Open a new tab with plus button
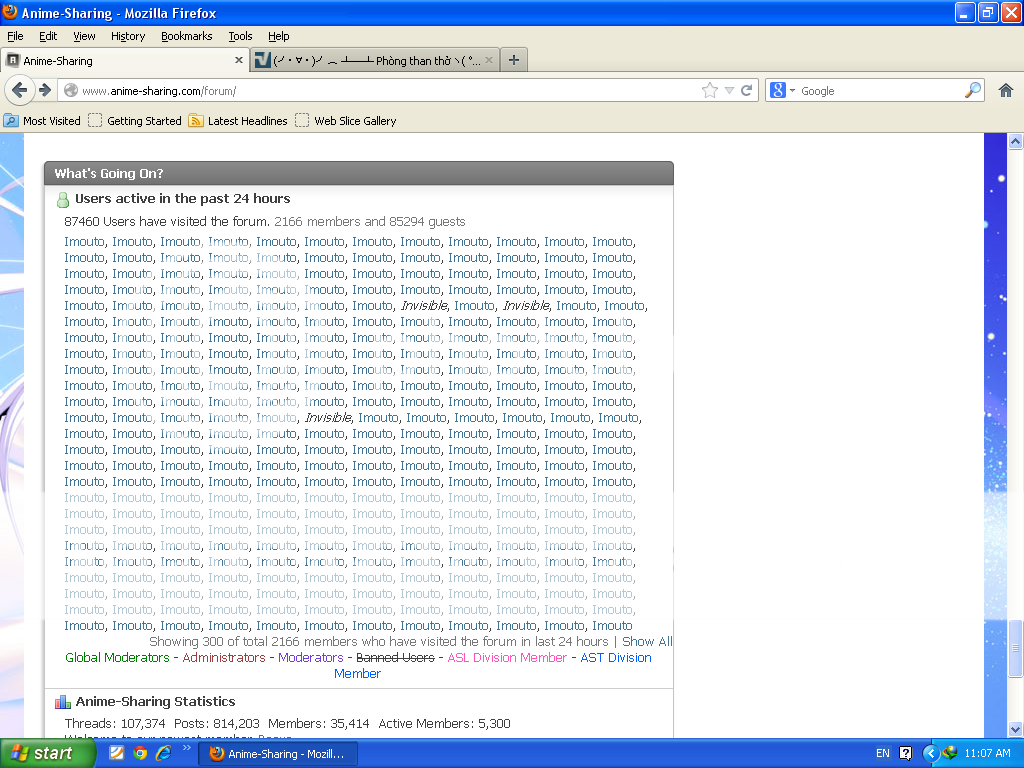1024x768 pixels. (x=514, y=60)
